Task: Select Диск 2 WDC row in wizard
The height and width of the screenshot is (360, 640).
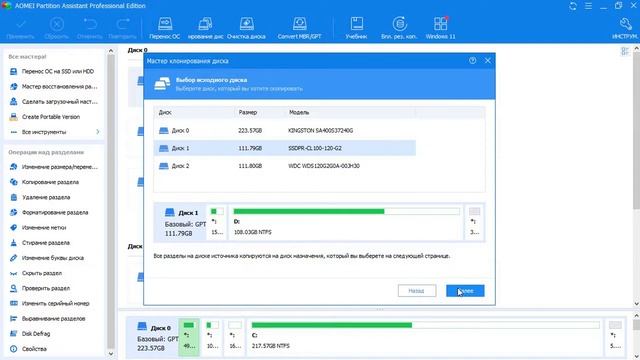Action: click(x=284, y=166)
